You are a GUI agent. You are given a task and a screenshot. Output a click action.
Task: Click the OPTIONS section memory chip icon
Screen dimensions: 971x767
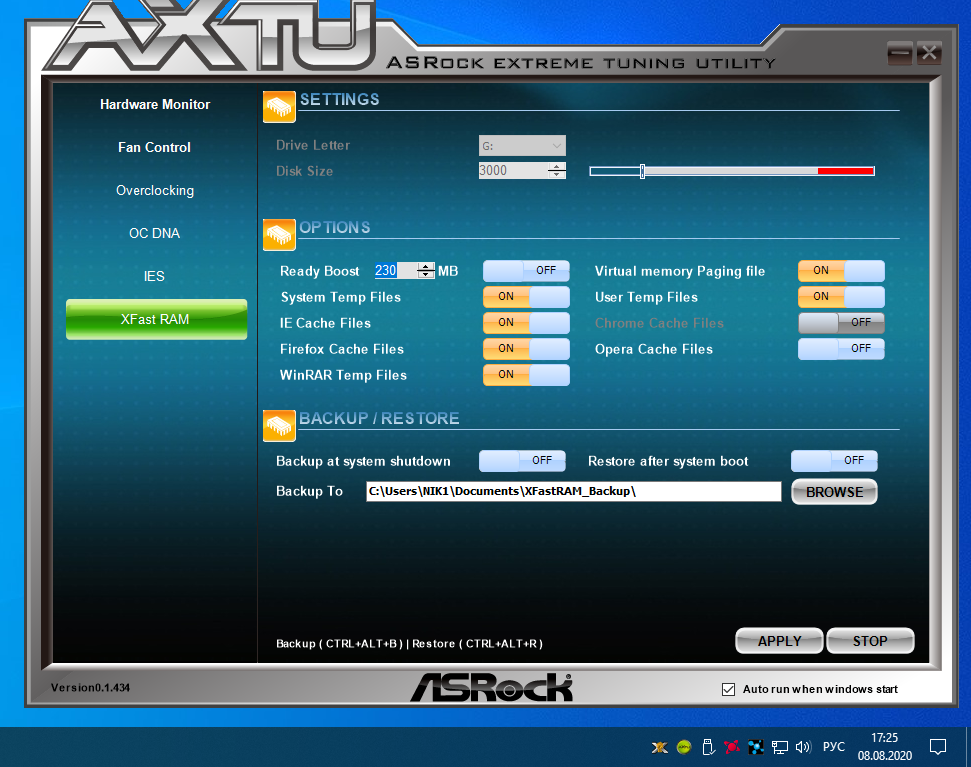pyautogui.click(x=279, y=235)
